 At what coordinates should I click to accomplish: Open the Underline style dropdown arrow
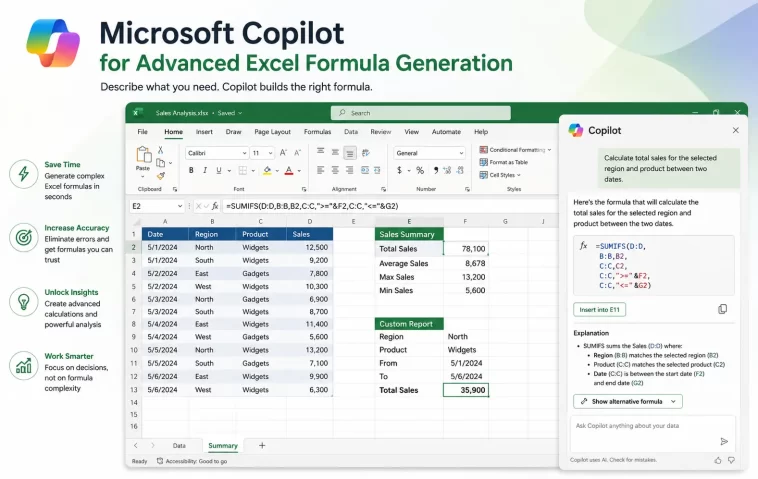pos(229,171)
